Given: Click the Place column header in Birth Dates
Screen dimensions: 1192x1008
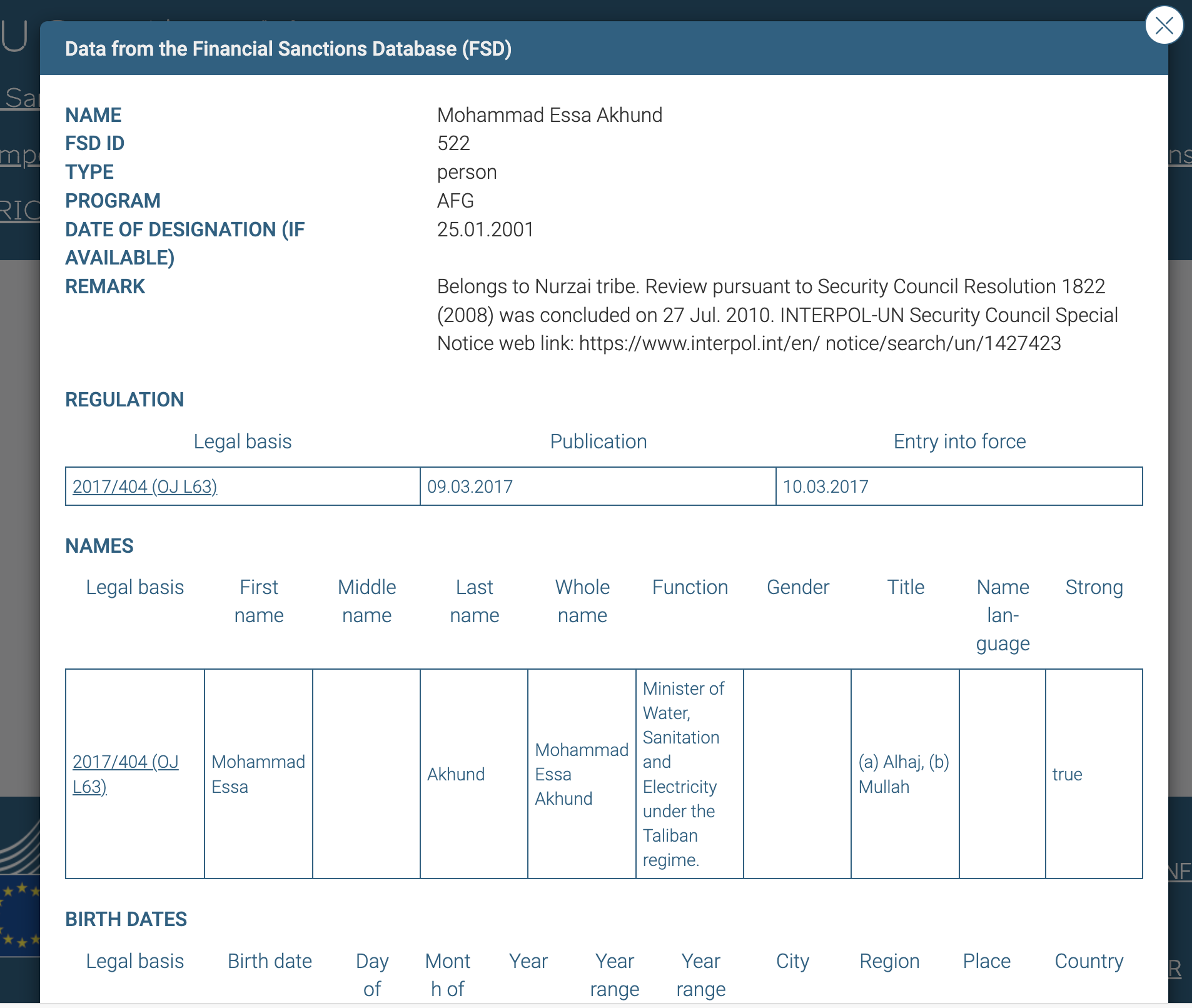Looking at the screenshot, I should (986, 961).
